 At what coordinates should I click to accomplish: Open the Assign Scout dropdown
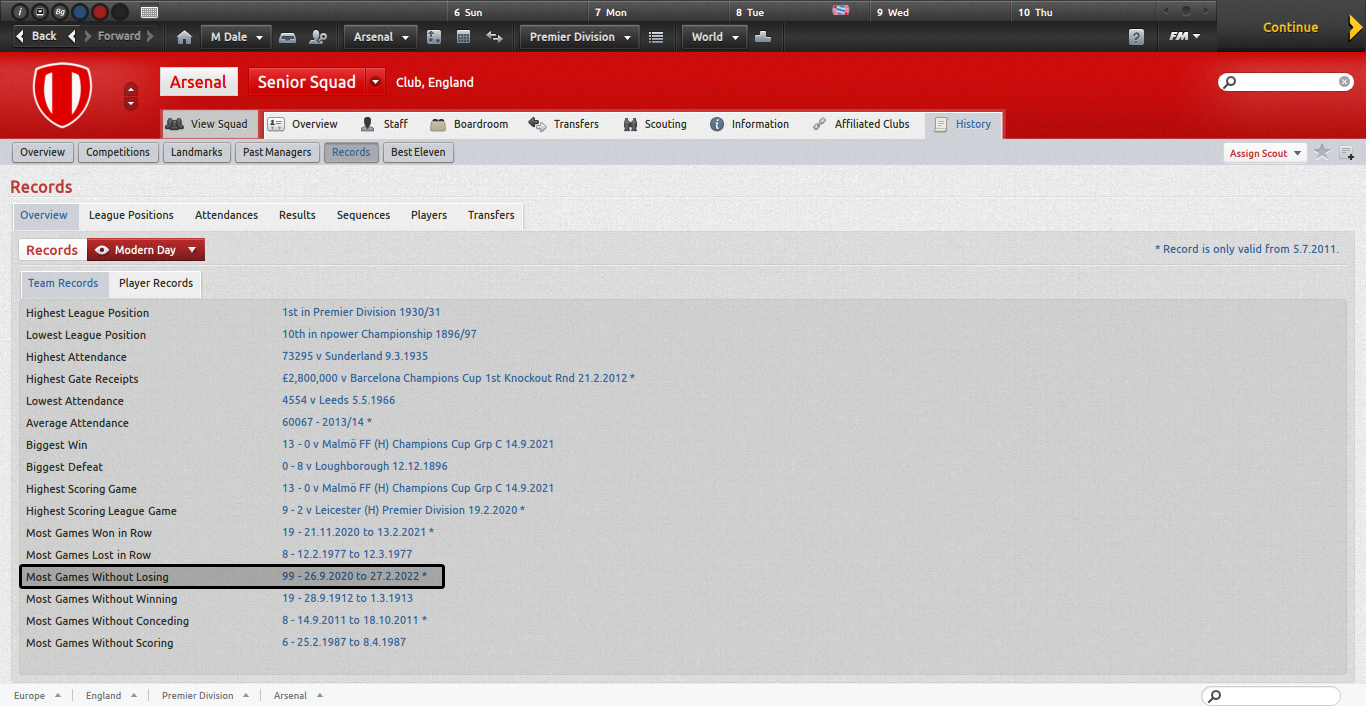click(1265, 153)
